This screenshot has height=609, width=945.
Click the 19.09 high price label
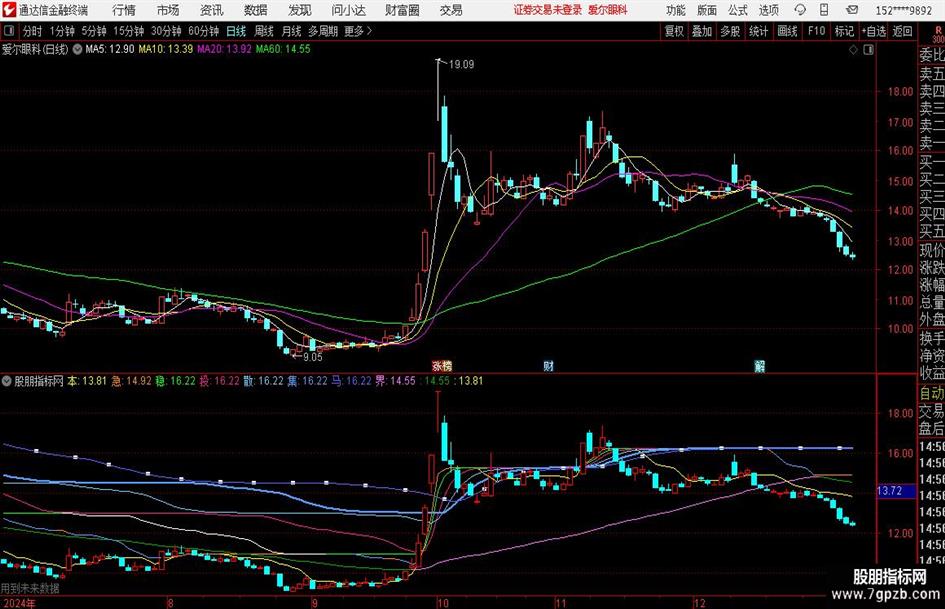tap(461, 65)
